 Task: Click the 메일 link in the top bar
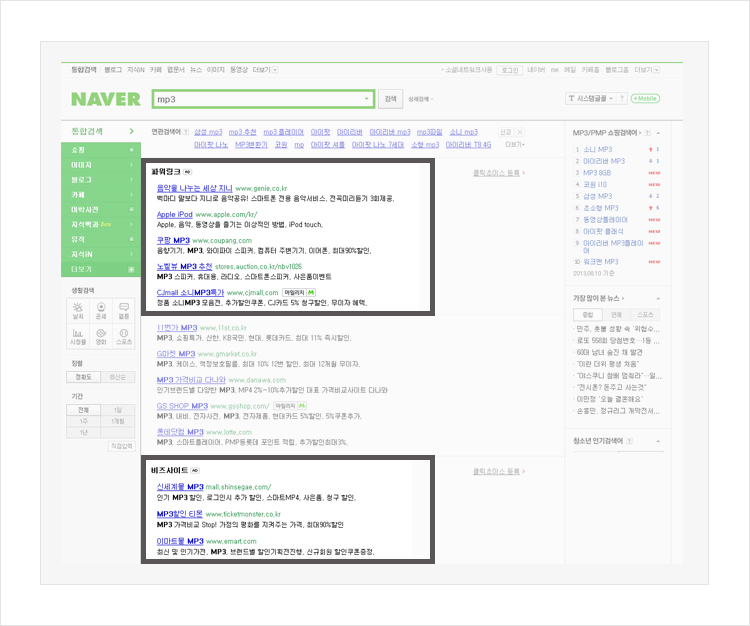pyautogui.click(x=570, y=70)
